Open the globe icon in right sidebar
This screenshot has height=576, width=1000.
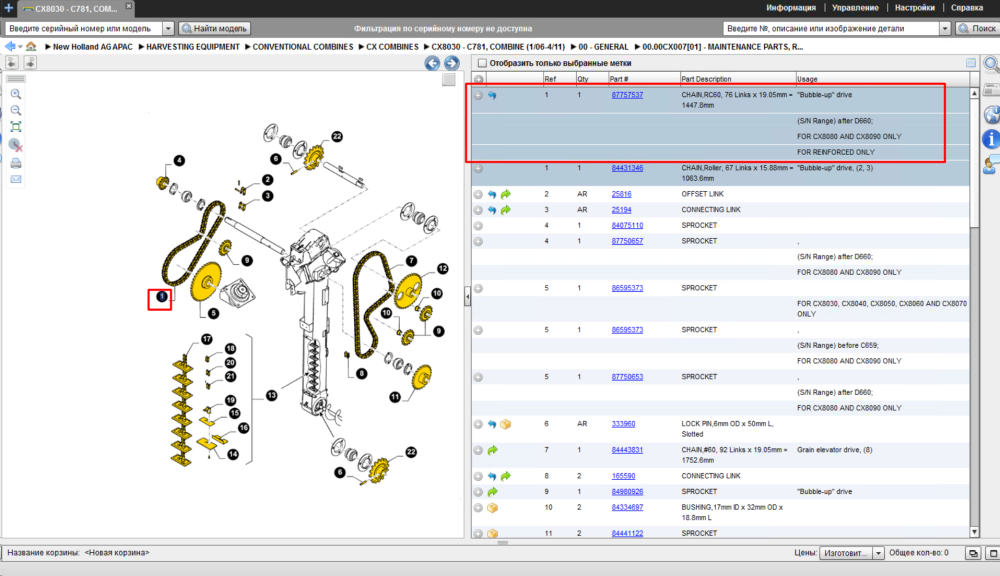pos(991,115)
